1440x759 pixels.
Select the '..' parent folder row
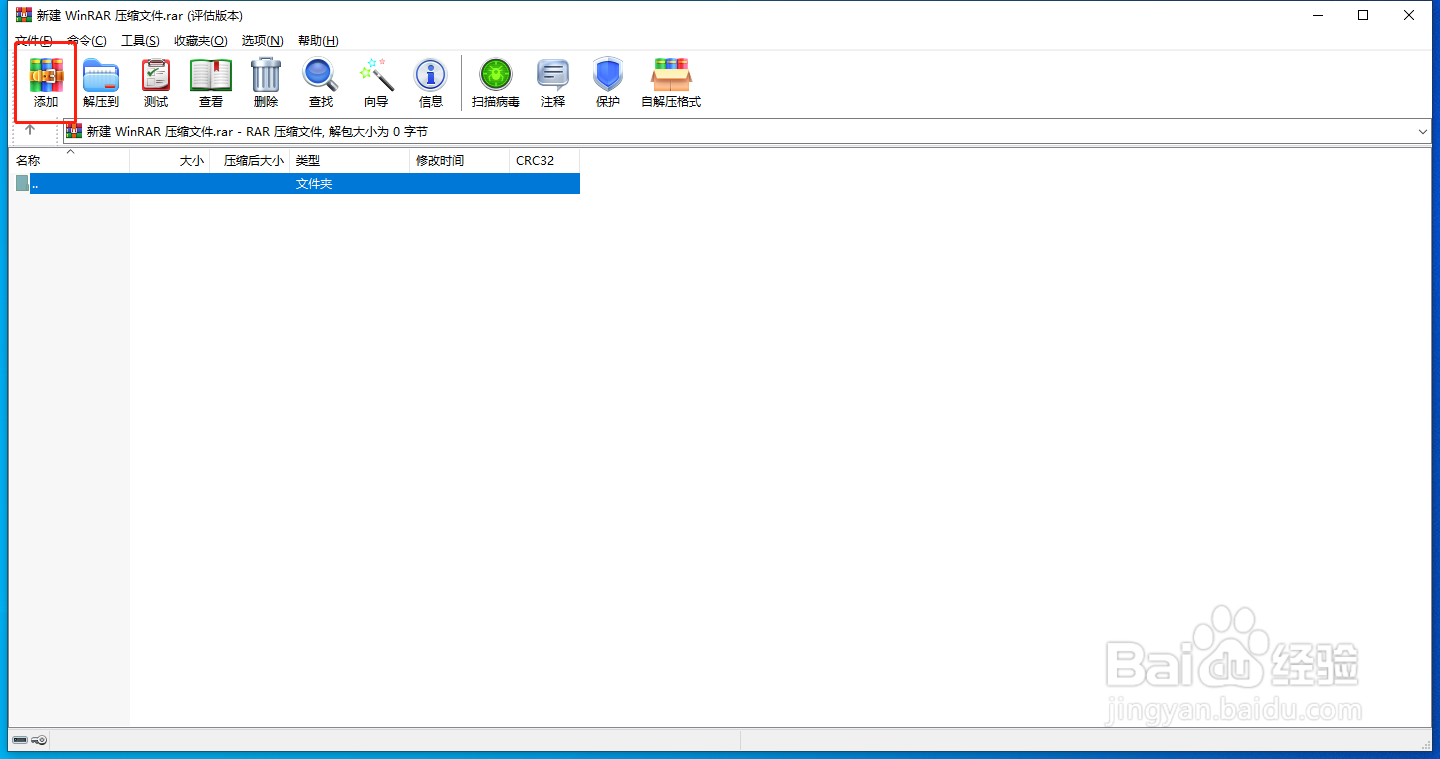tap(297, 184)
